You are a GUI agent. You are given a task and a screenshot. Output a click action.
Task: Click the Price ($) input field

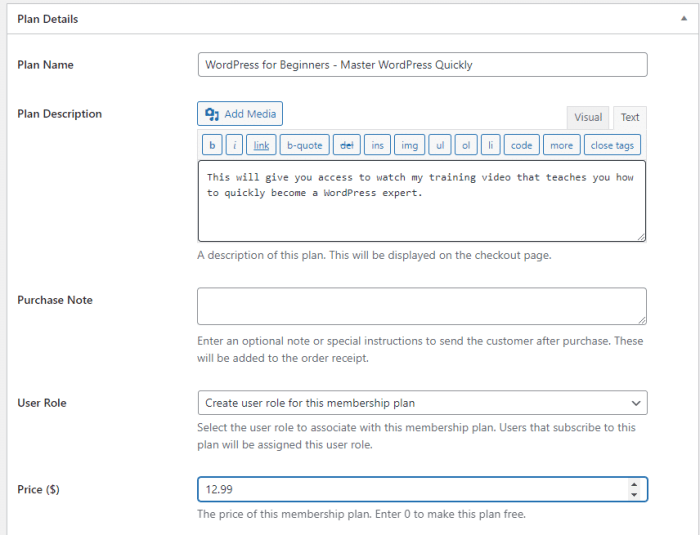[422, 489]
